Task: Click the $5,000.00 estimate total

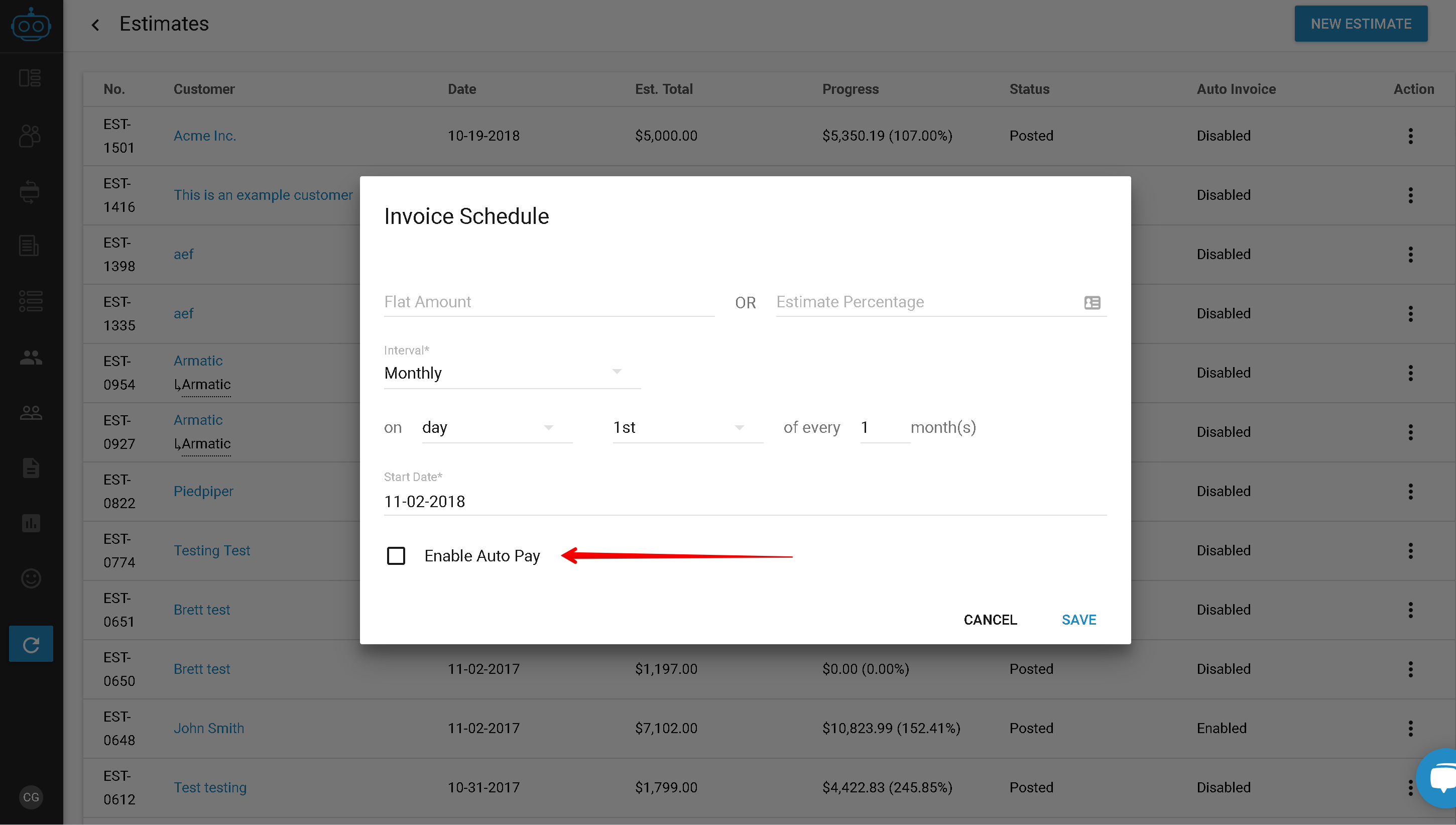Action: (x=666, y=136)
